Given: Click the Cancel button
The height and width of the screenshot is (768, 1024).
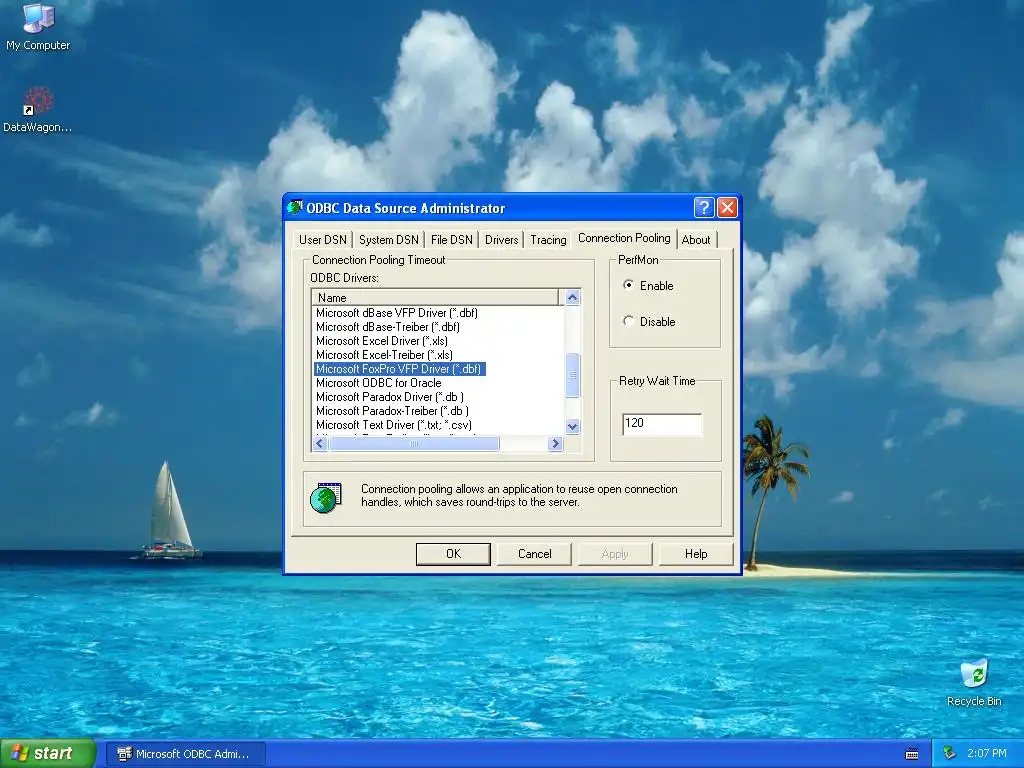Looking at the screenshot, I should click(x=534, y=554).
